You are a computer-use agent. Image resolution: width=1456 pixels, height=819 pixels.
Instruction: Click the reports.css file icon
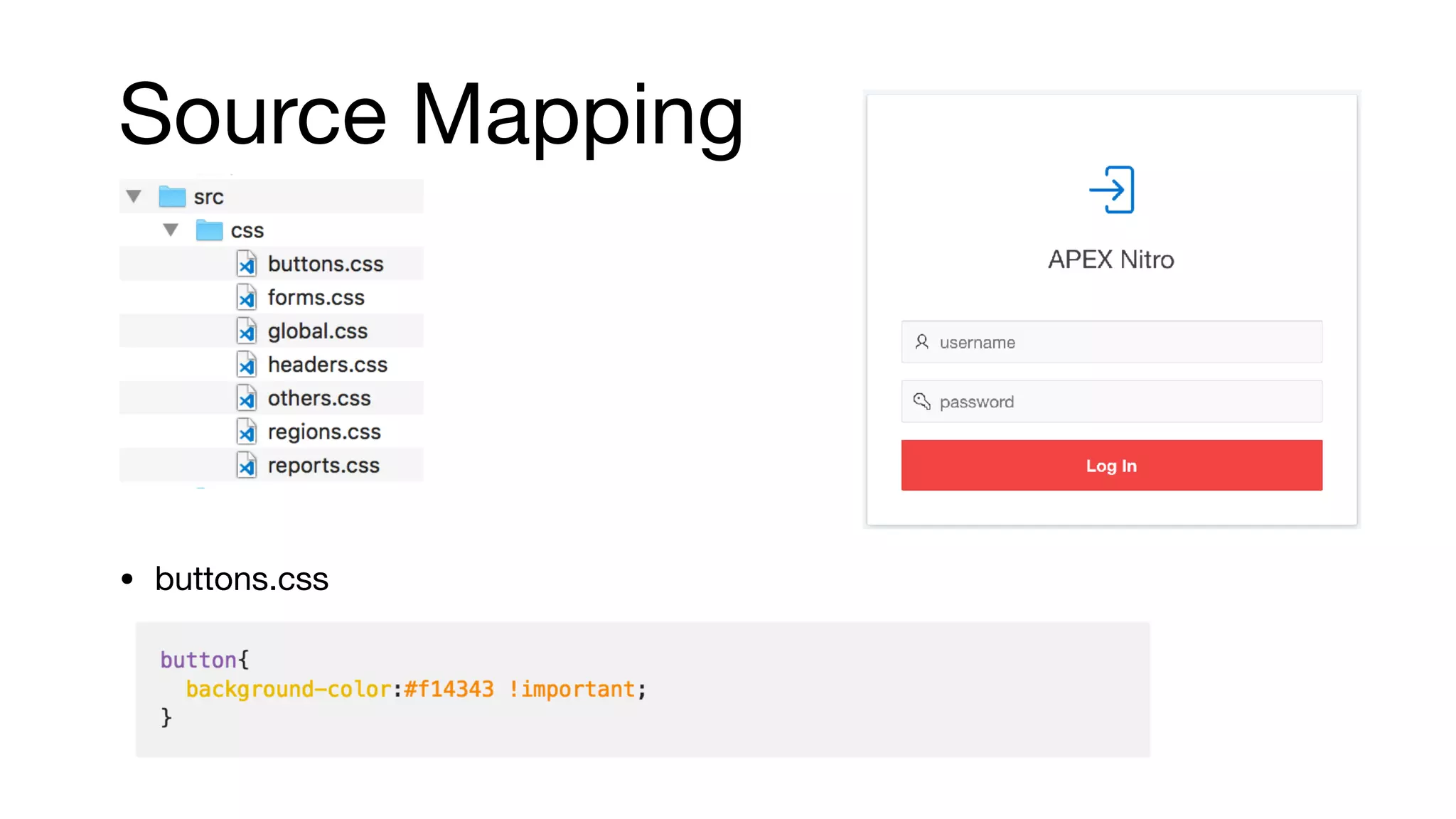(x=247, y=465)
